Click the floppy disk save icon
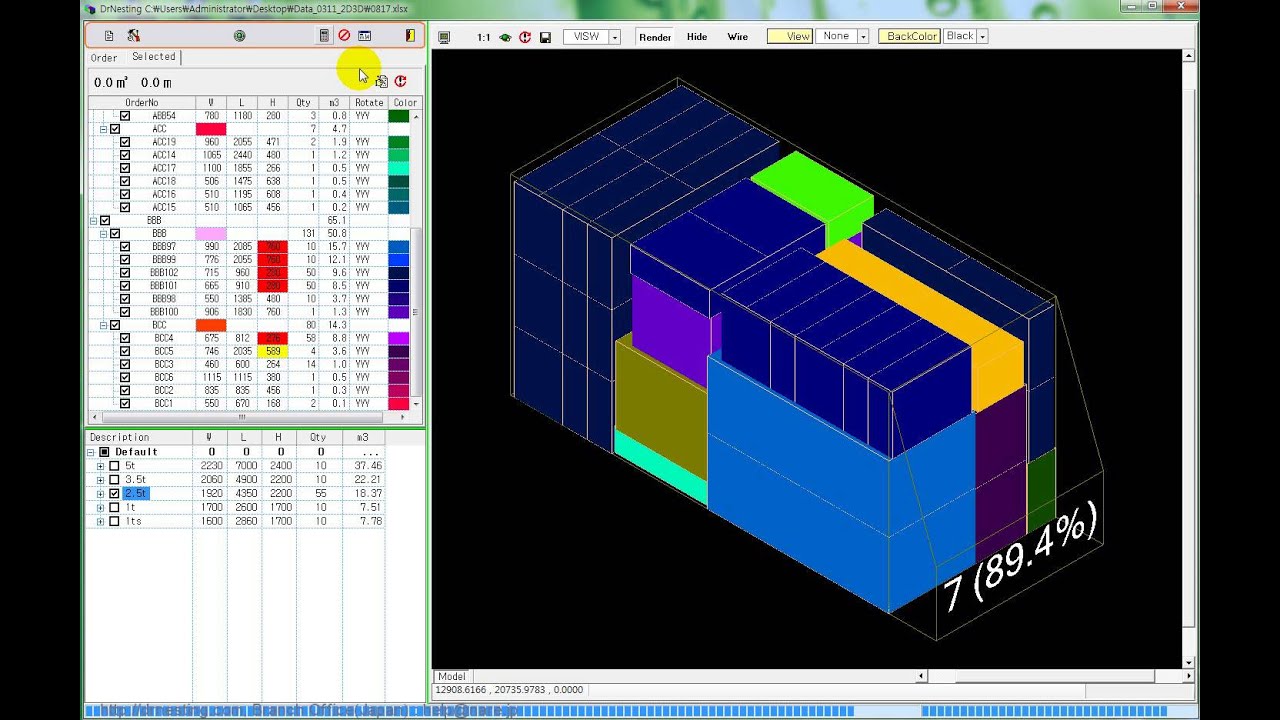The image size is (1280, 720). [545, 37]
